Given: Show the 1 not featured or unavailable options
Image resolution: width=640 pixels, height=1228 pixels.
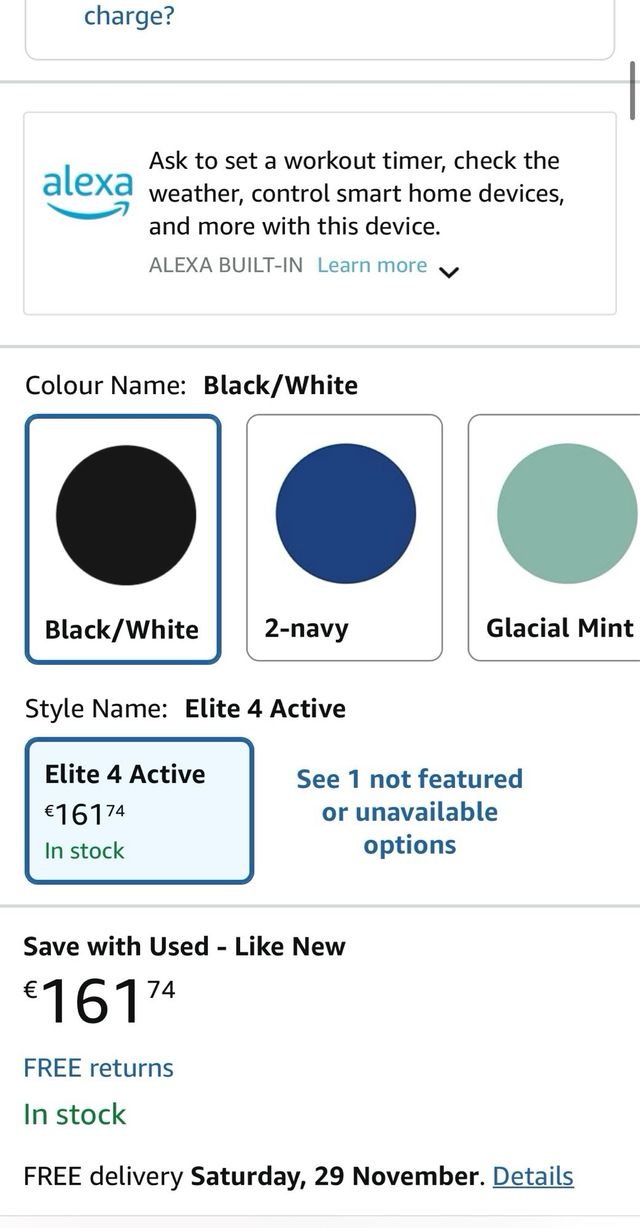Looking at the screenshot, I should coord(409,811).
